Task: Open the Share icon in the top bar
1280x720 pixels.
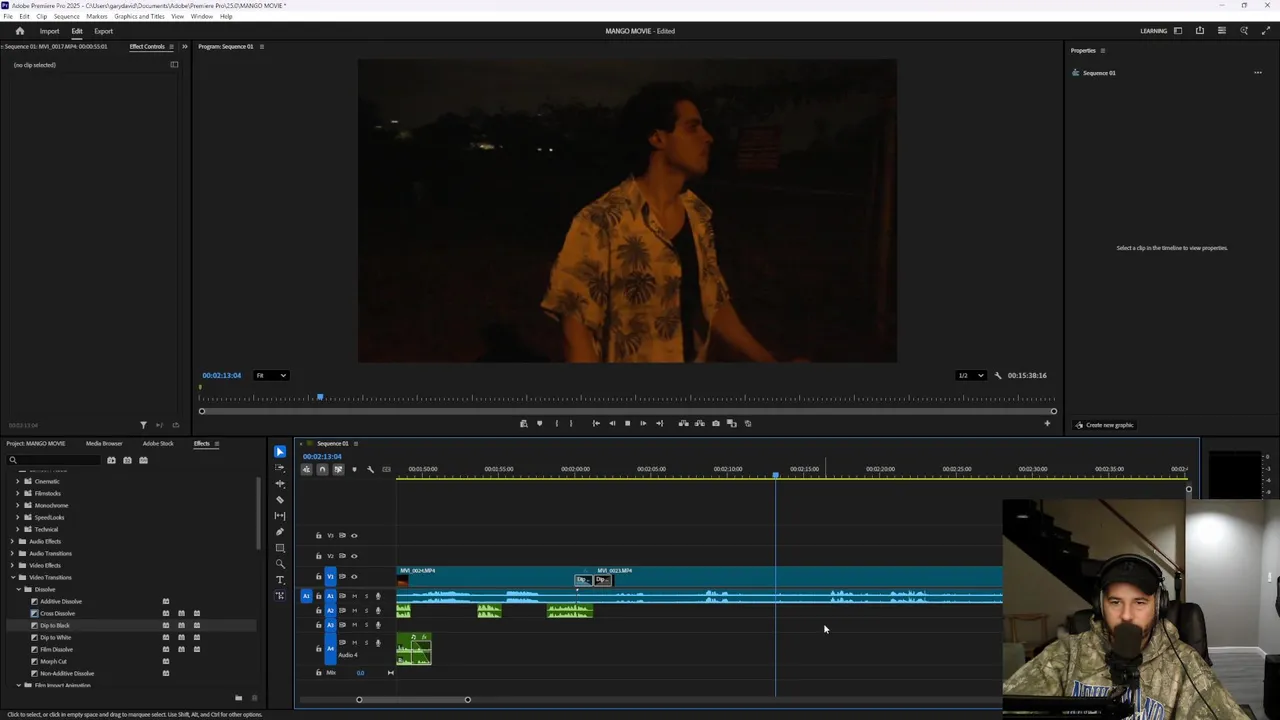Action: point(1200,31)
